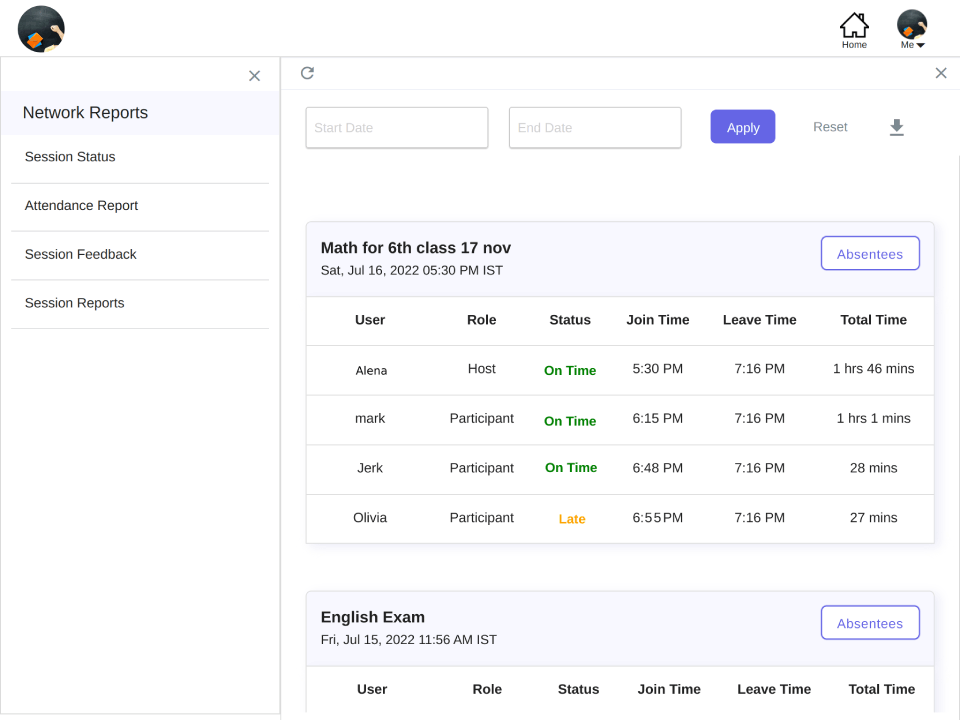Image resolution: width=960 pixels, height=720 pixels.
Task: Click the Status column header in Math table
Action: click(x=569, y=320)
